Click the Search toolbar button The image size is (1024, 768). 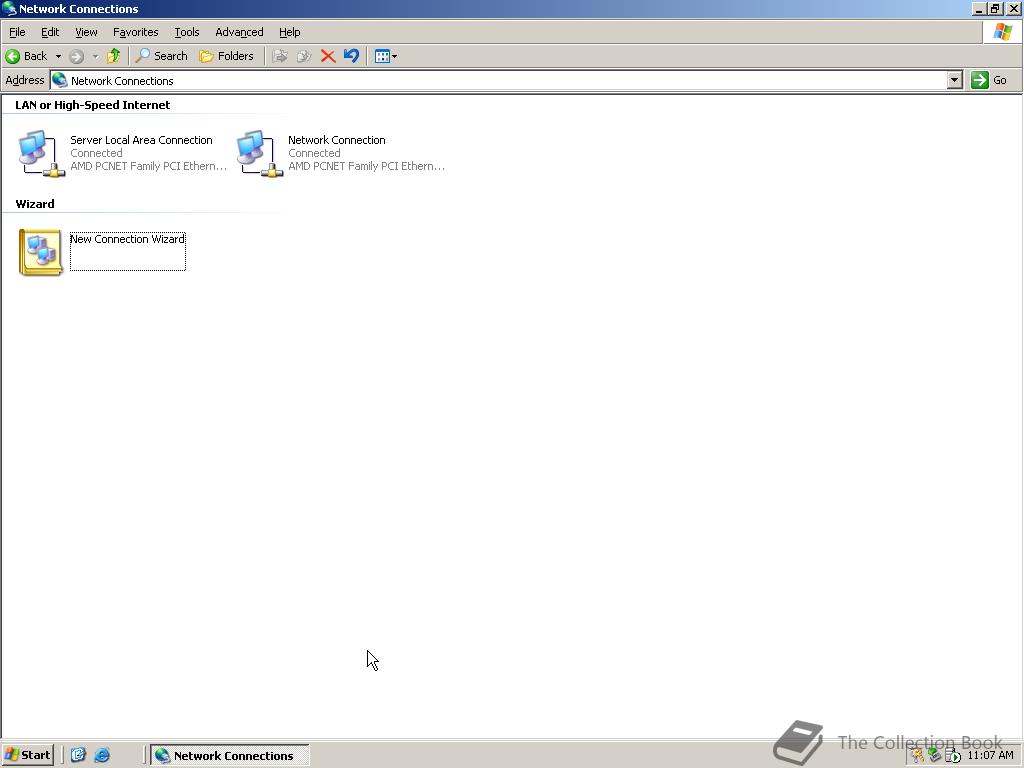pyautogui.click(x=161, y=56)
